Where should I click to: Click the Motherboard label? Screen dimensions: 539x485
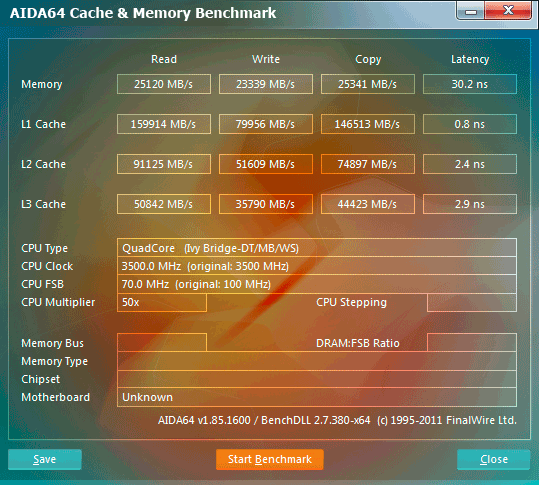[55, 397]
